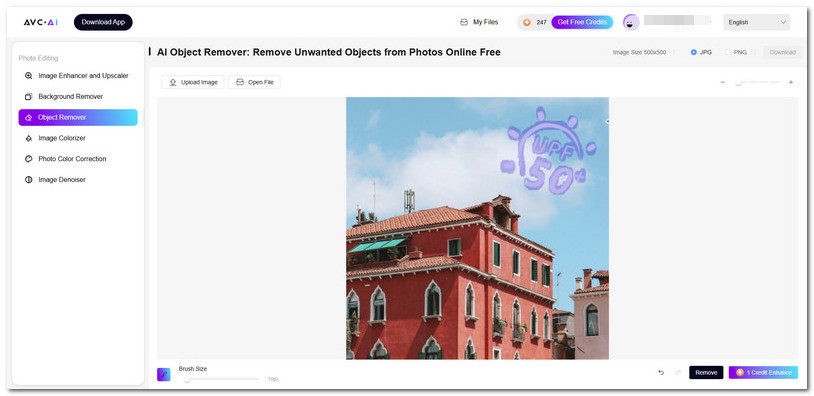Click the Upload Image button
Viewport: 814px width, 396px height.
[193, 82]
